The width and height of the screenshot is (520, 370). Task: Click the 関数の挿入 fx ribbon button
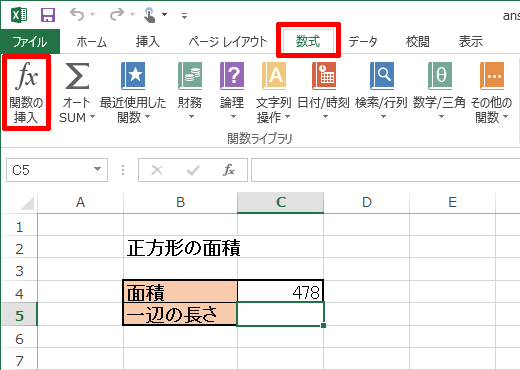(x=26, y=92)
